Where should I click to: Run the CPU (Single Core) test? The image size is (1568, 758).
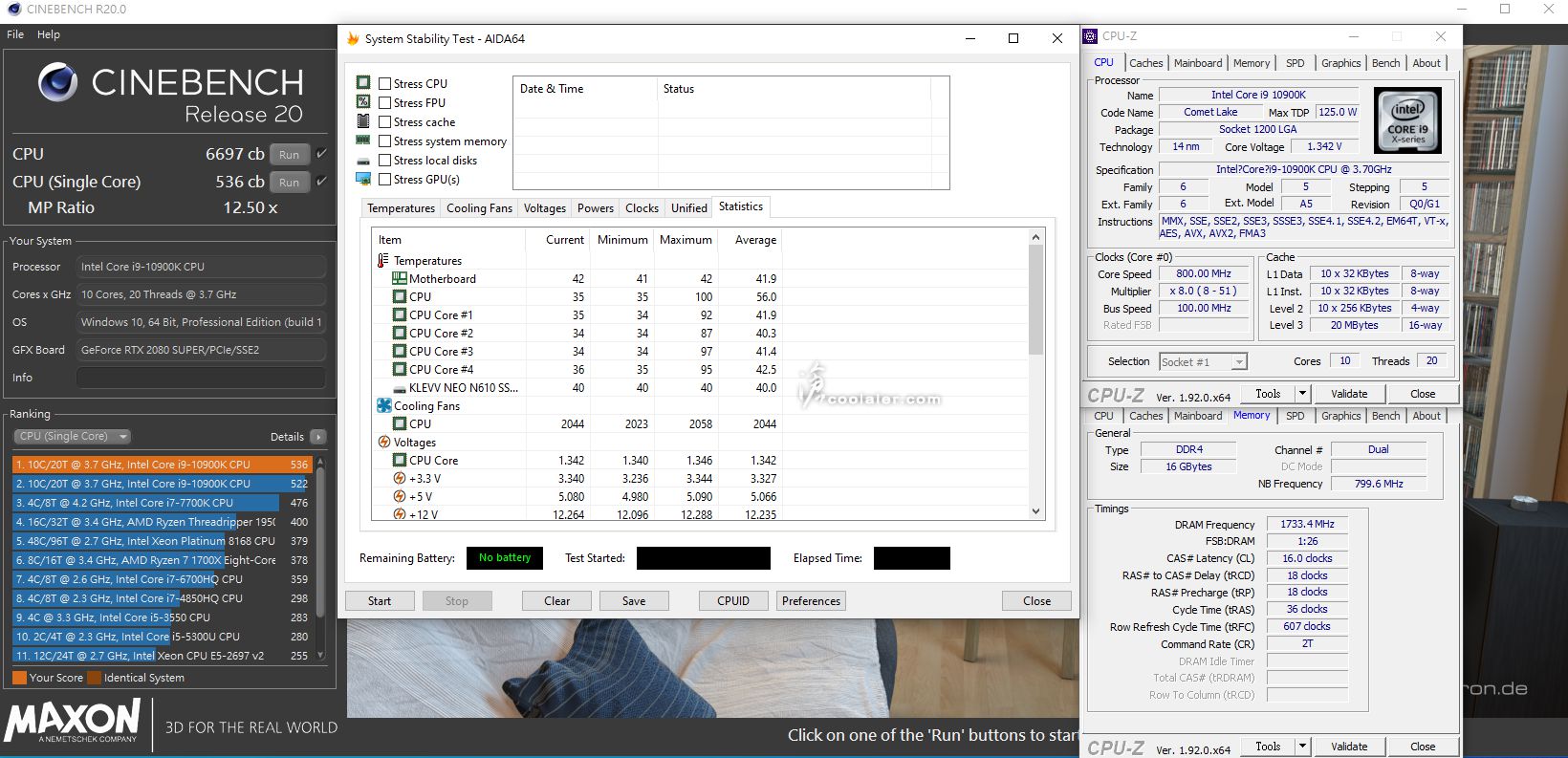290,183
